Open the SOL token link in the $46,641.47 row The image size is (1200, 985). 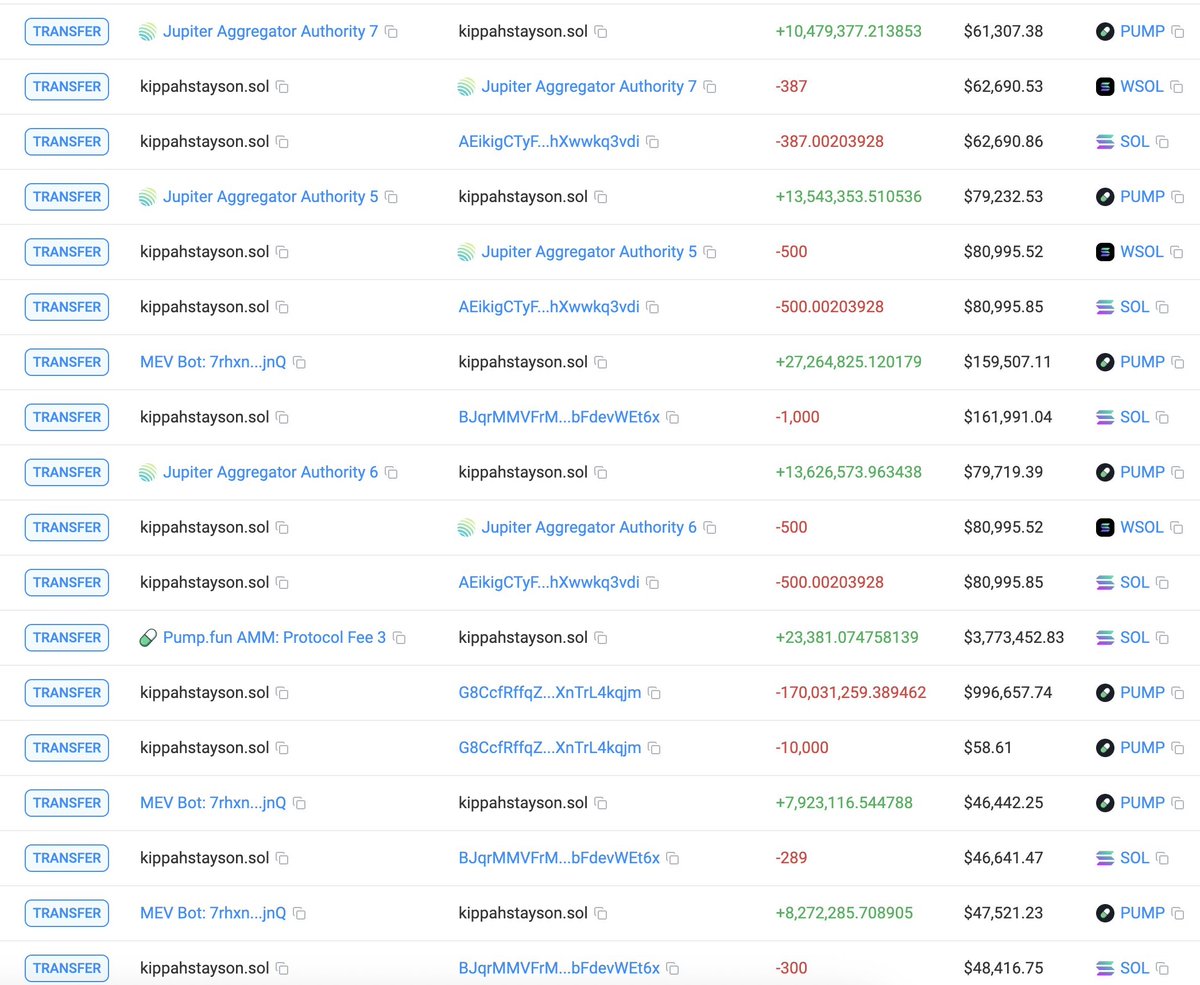pos(1135,857)
